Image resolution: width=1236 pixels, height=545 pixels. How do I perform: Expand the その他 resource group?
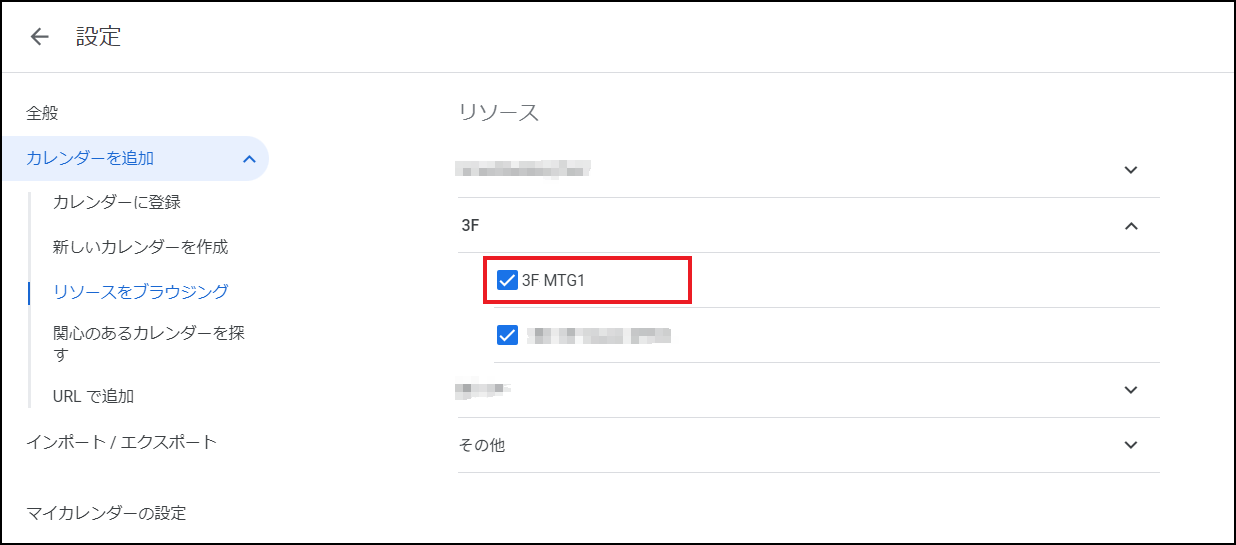coord(1131,445)
